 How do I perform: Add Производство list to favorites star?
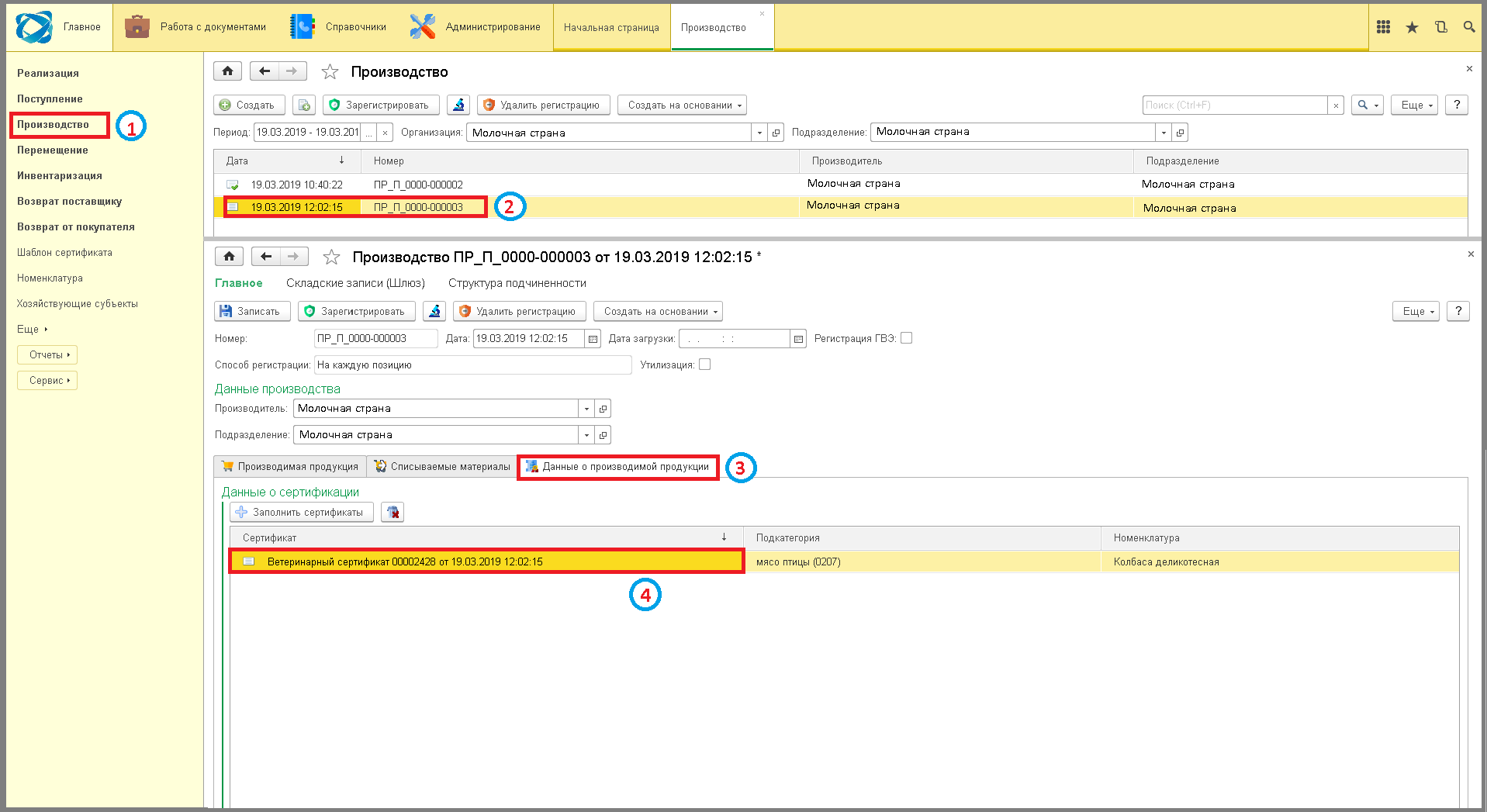pyautogui.click(x=330, y=72)
